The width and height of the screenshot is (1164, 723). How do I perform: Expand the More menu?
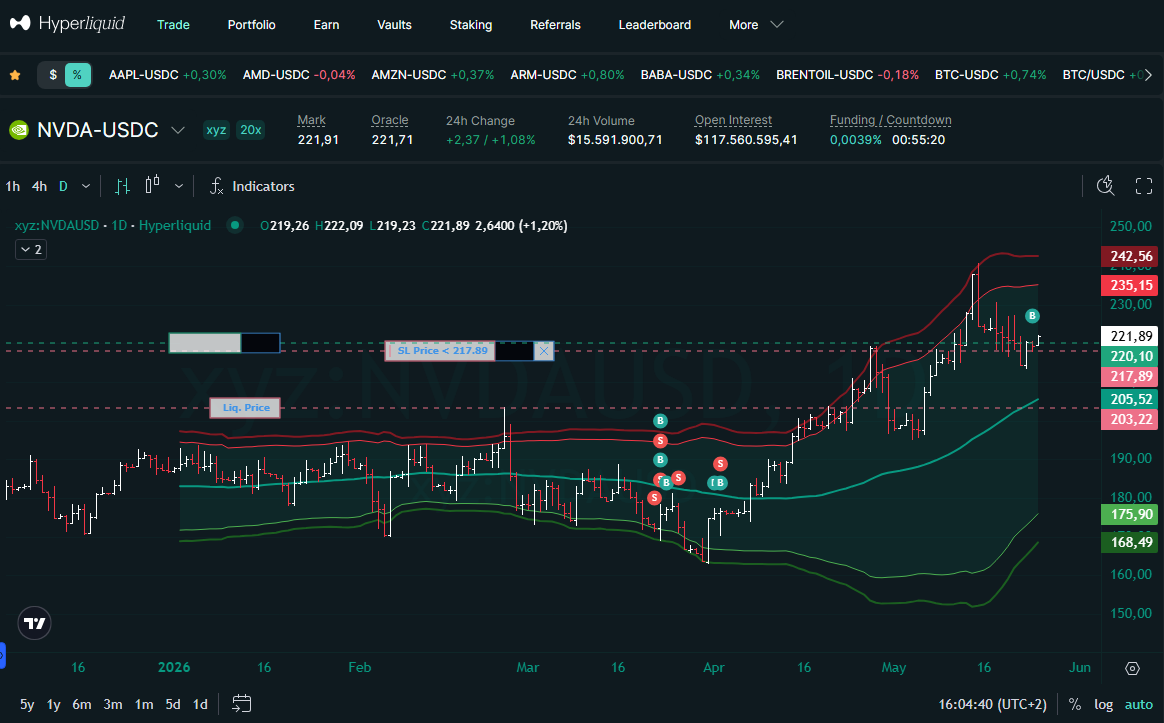tap(756, 24)
